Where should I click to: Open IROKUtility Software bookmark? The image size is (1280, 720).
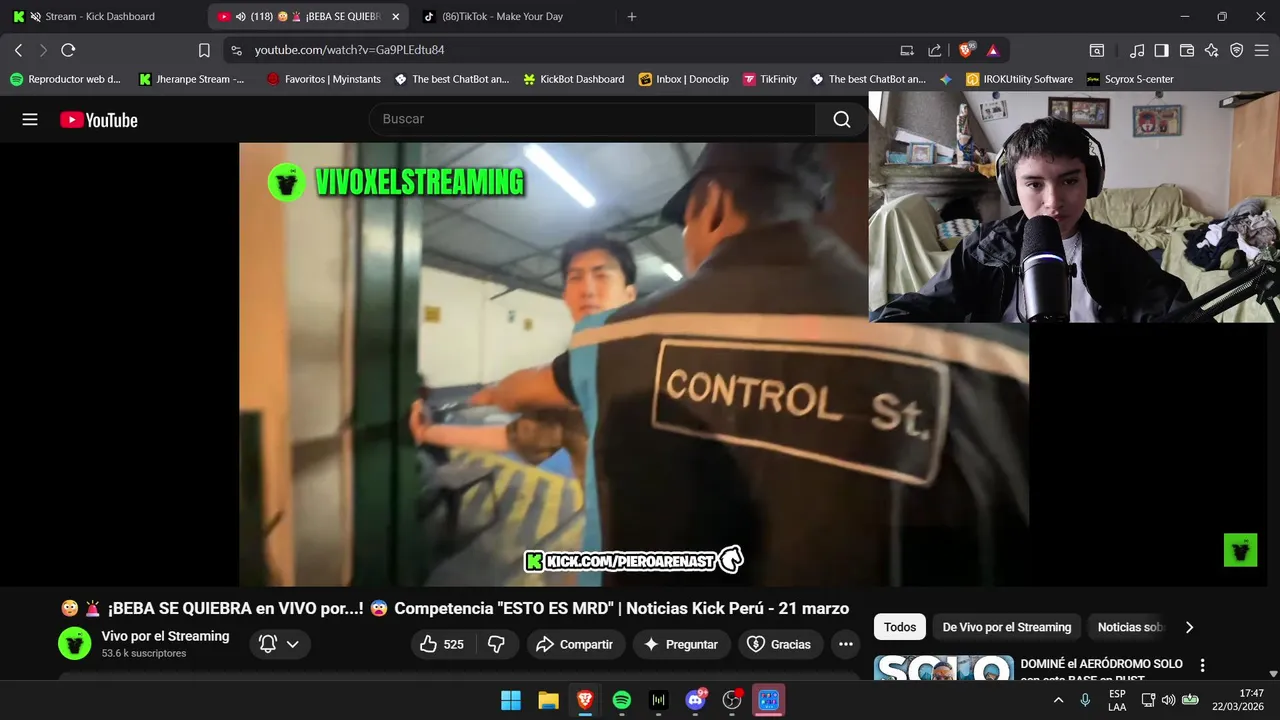pyautogui.click(x=1019, y=79)
